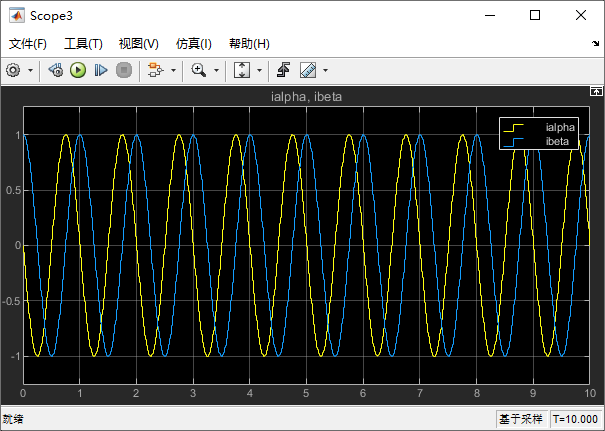The image size is (605, 431).
Task: Run the simulation with the play button
Action: pos(78,70)
